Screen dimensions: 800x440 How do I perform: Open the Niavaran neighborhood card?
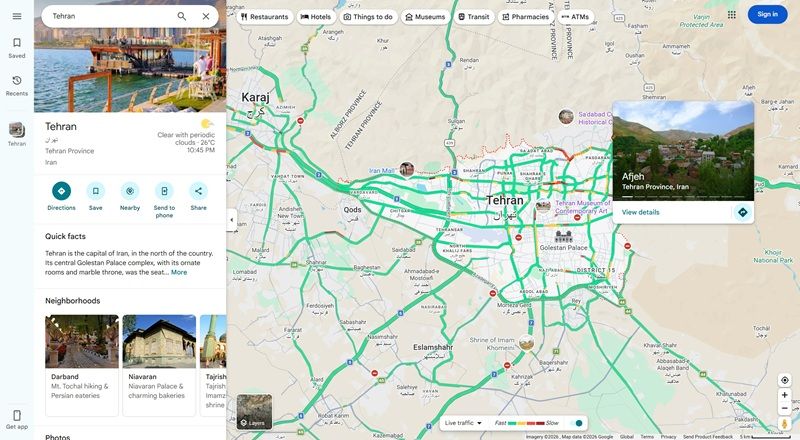click(x=159, y=365)
